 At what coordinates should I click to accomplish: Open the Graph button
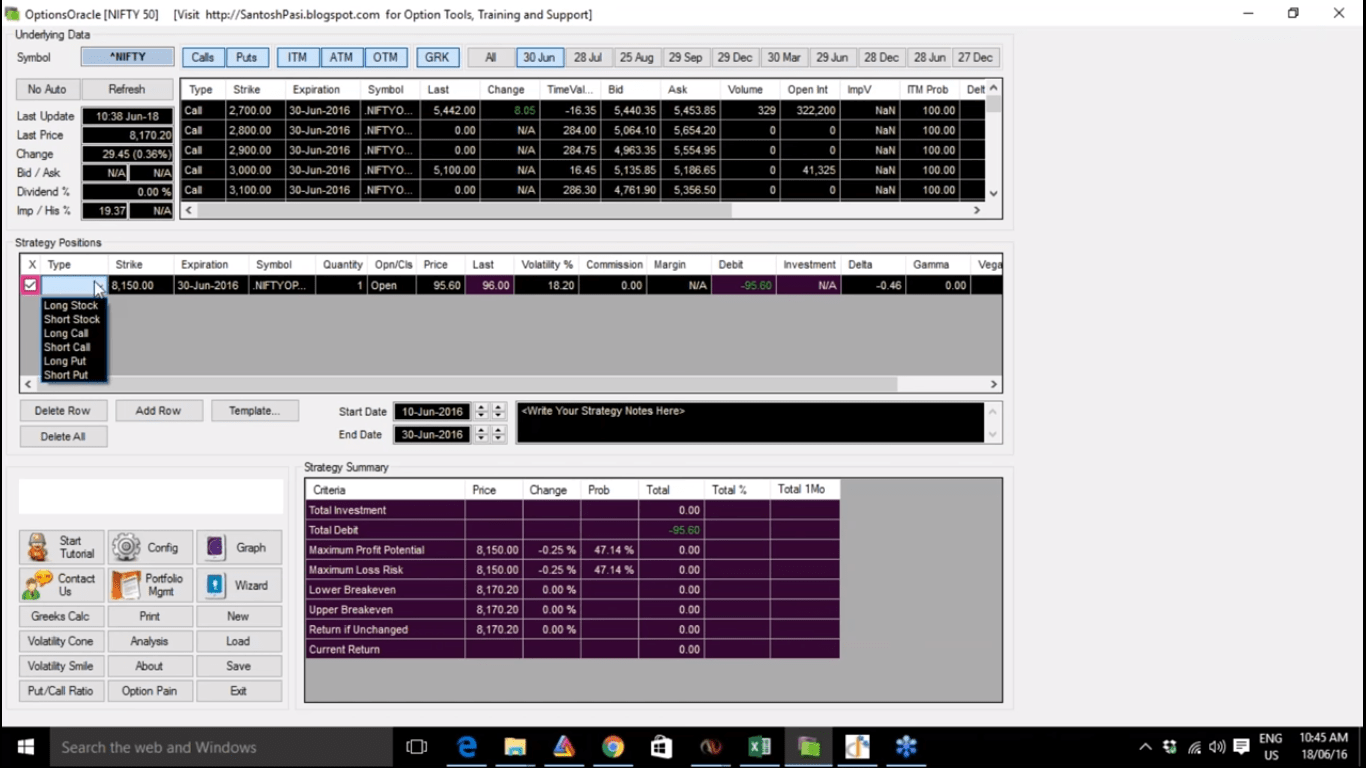pyautogui.click(x=239, y=547)
